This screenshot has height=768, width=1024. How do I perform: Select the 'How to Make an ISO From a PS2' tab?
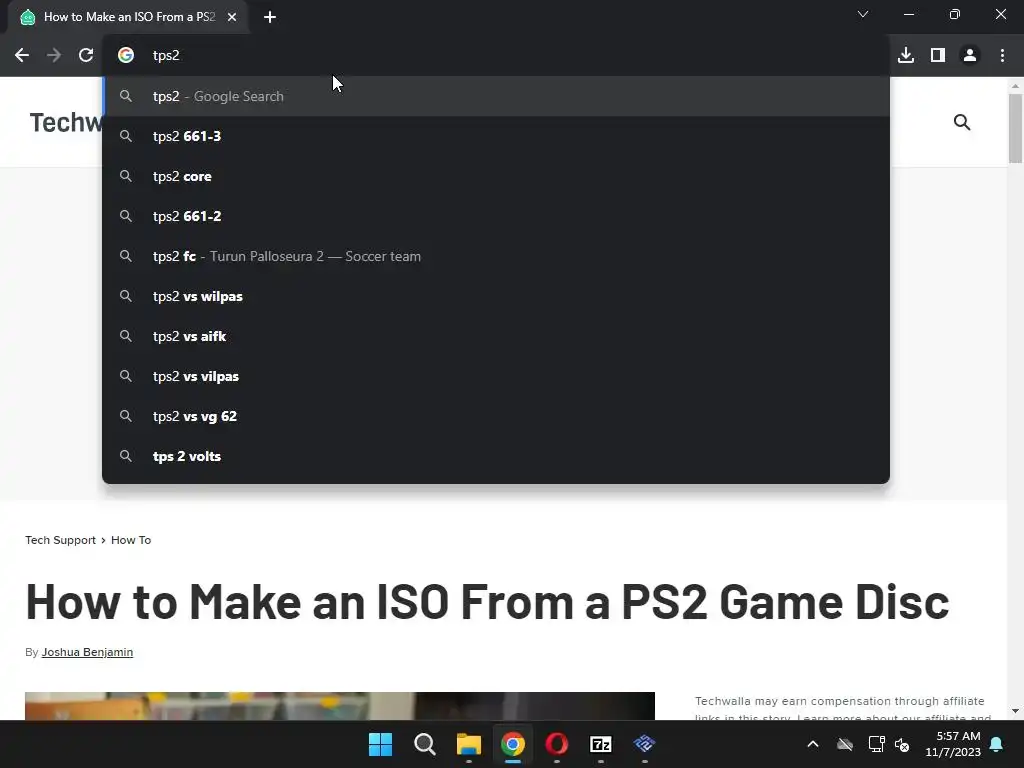pos(129,18)
